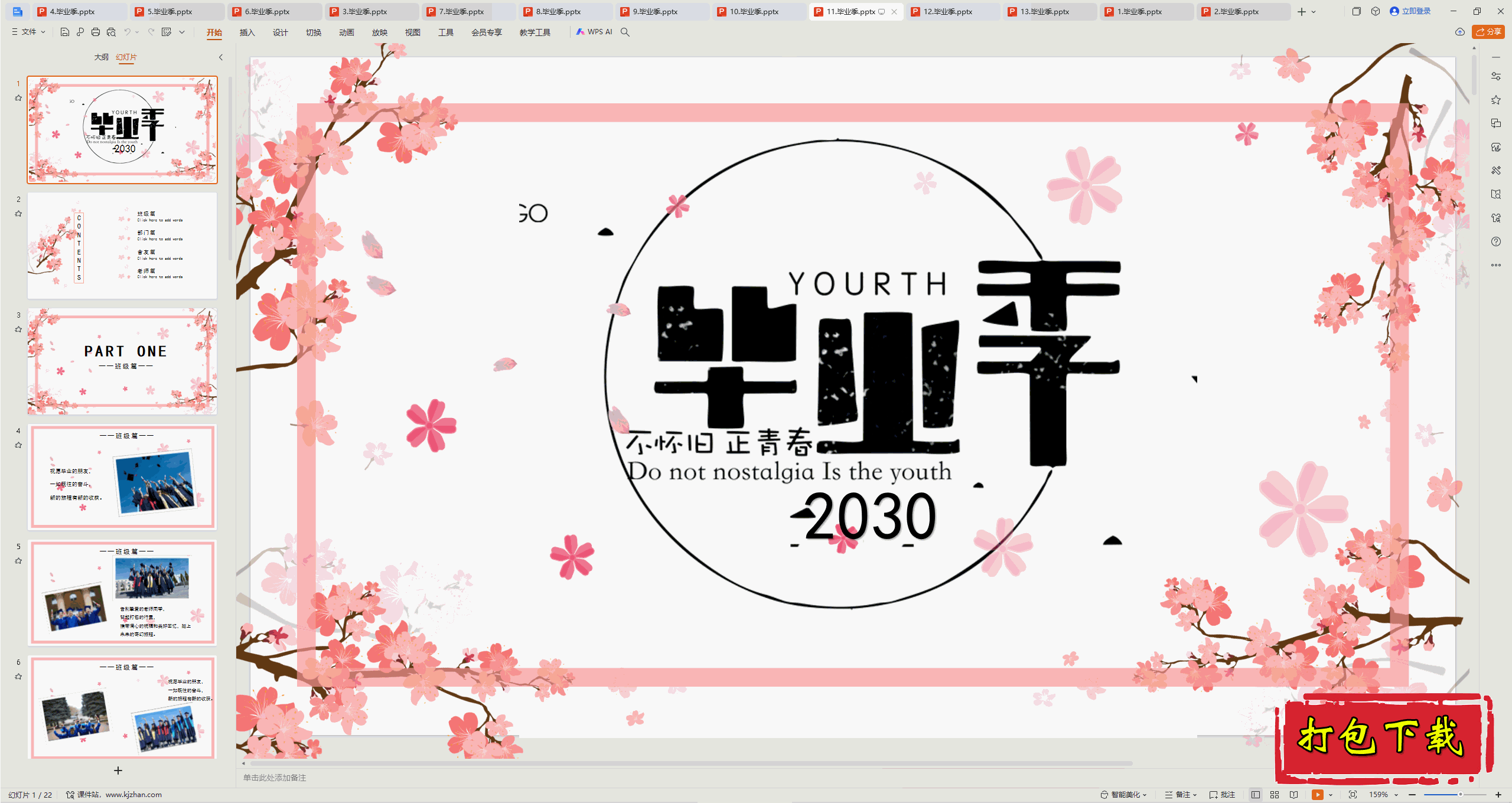Click the 2030 text on the slide

click(x=869, y=517)
